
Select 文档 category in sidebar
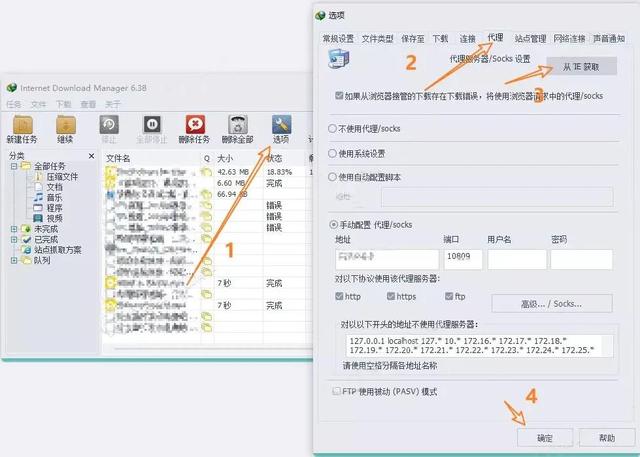(54, 187)
